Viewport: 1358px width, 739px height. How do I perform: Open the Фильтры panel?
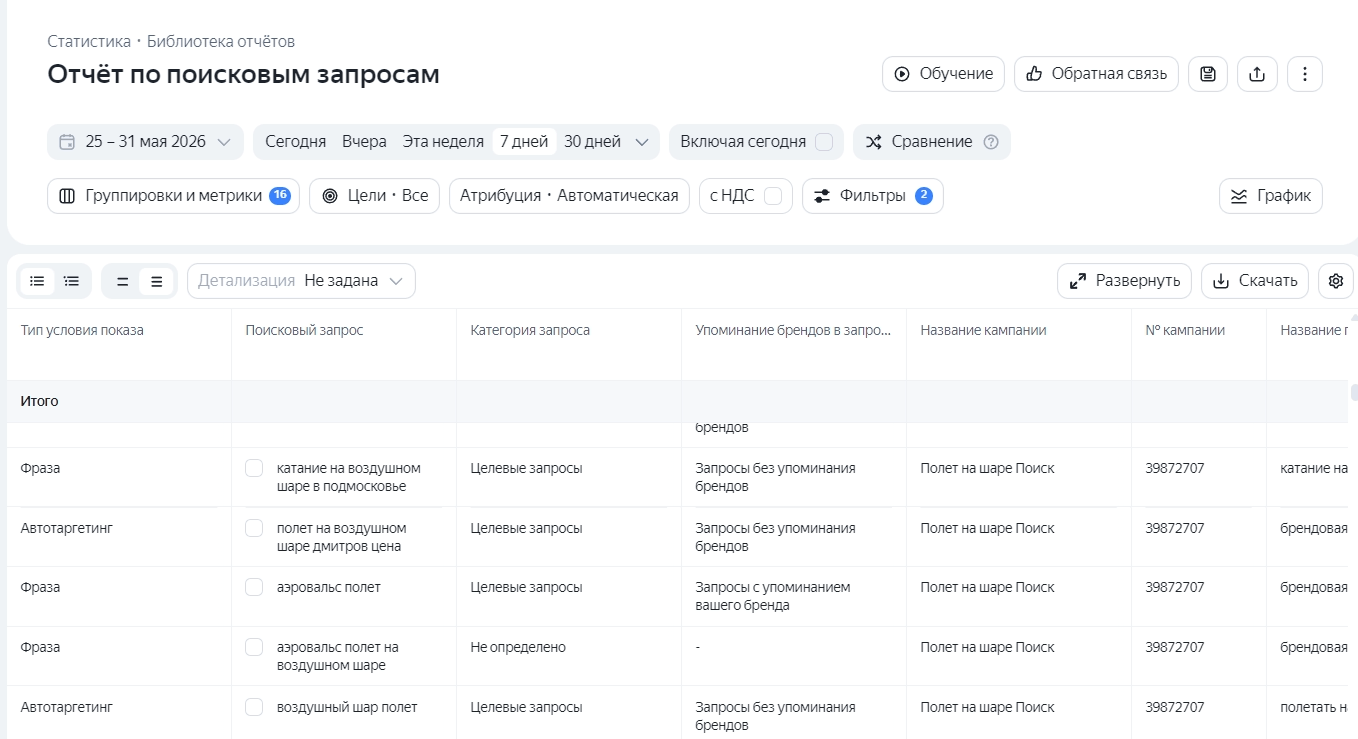click(x=872, y=196)
